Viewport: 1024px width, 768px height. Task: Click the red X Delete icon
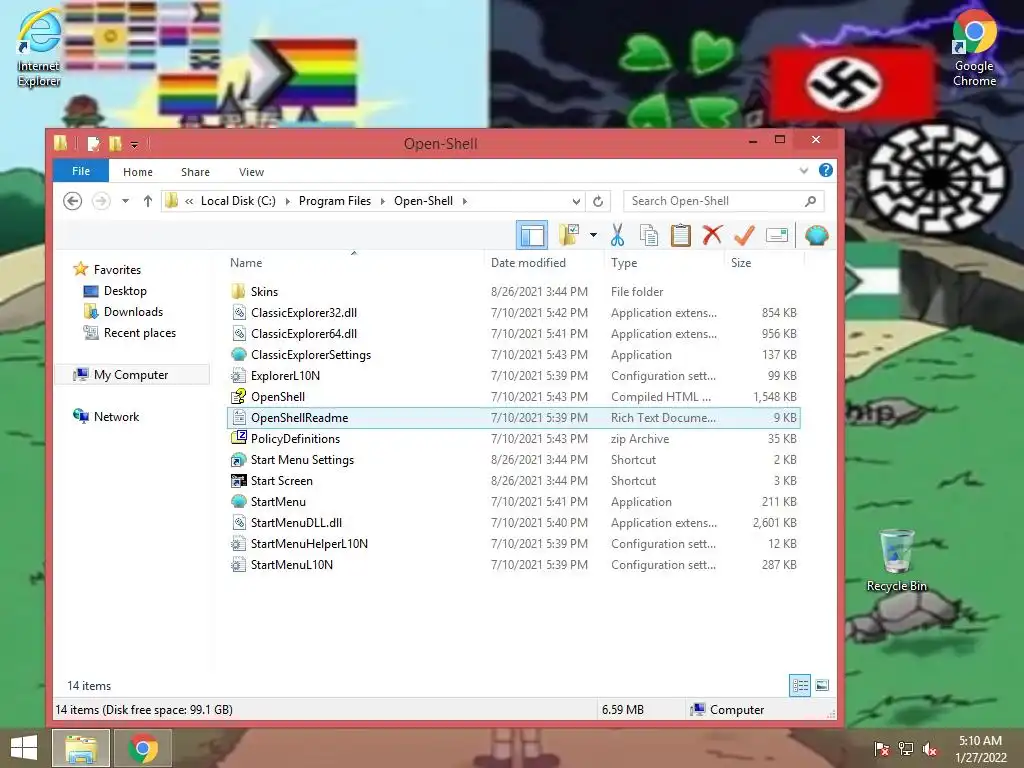(712, 235)
